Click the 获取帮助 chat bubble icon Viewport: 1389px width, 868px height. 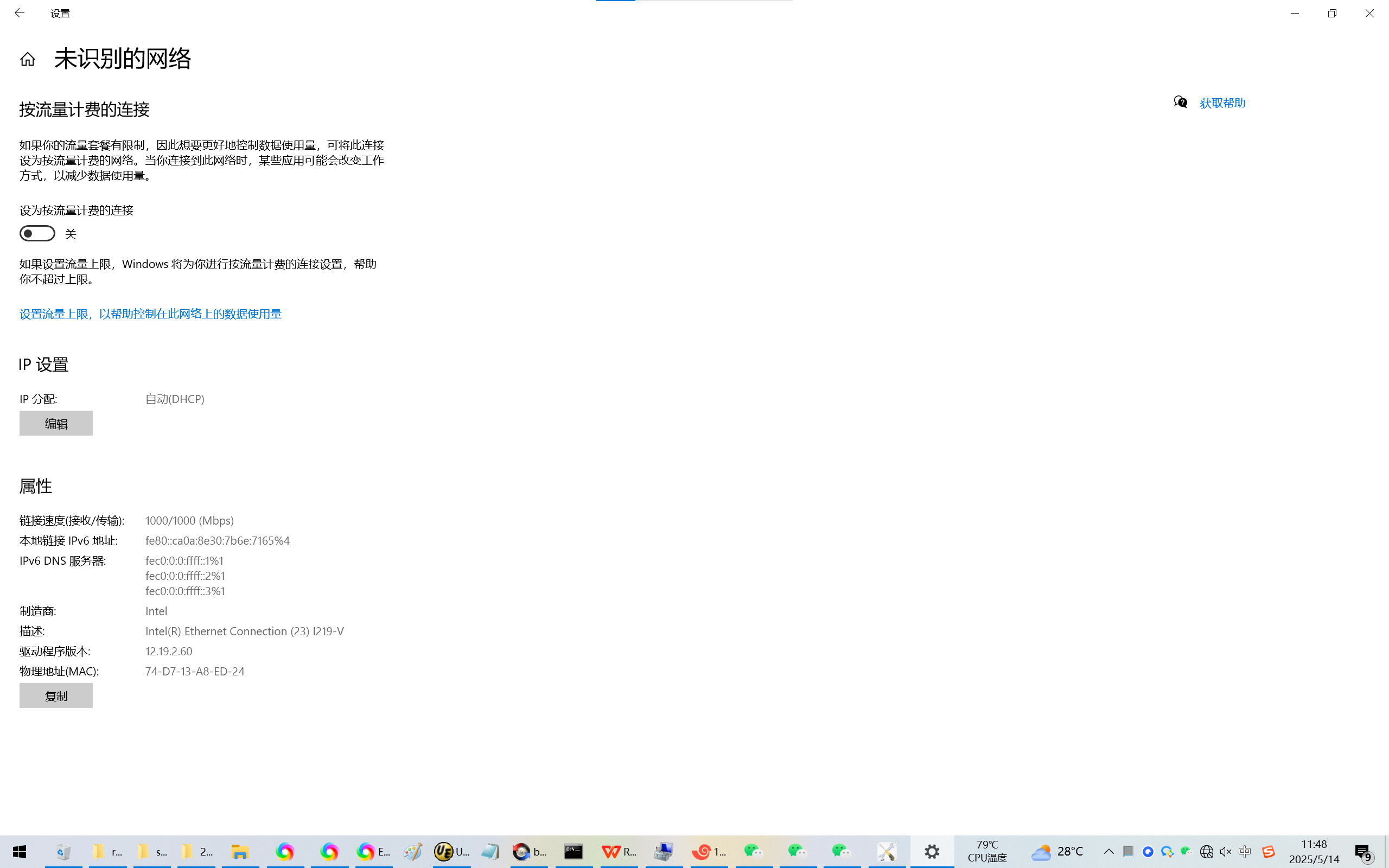coord(1180,102)
